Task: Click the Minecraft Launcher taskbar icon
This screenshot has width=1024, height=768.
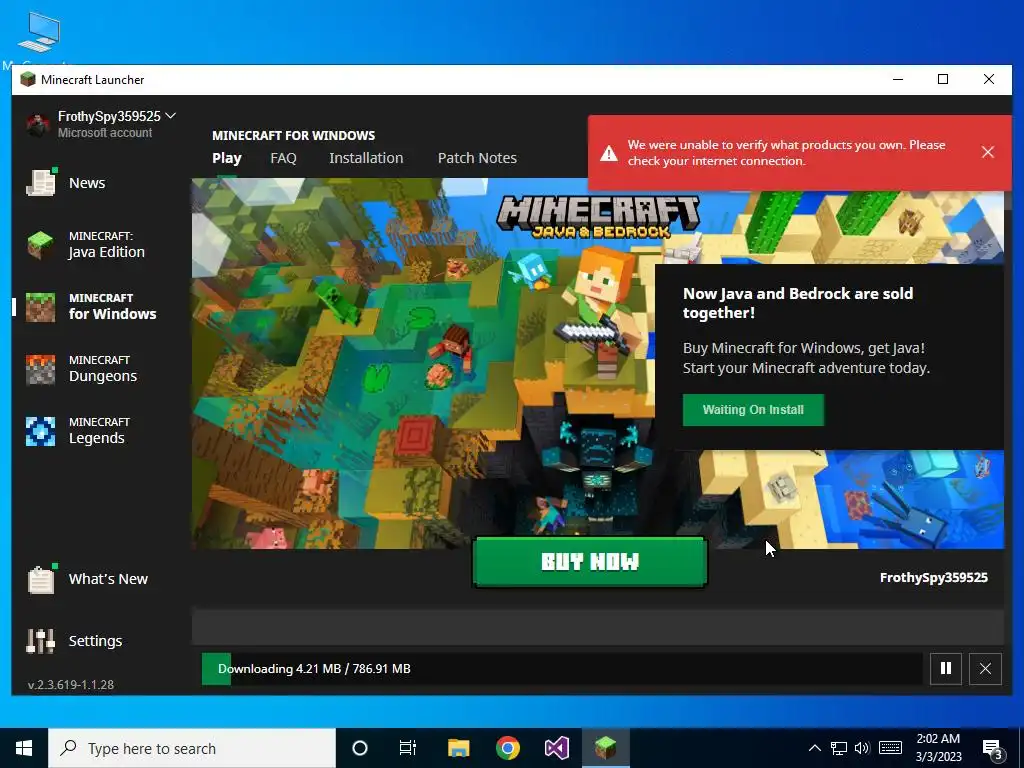Action: pos(605,748)
